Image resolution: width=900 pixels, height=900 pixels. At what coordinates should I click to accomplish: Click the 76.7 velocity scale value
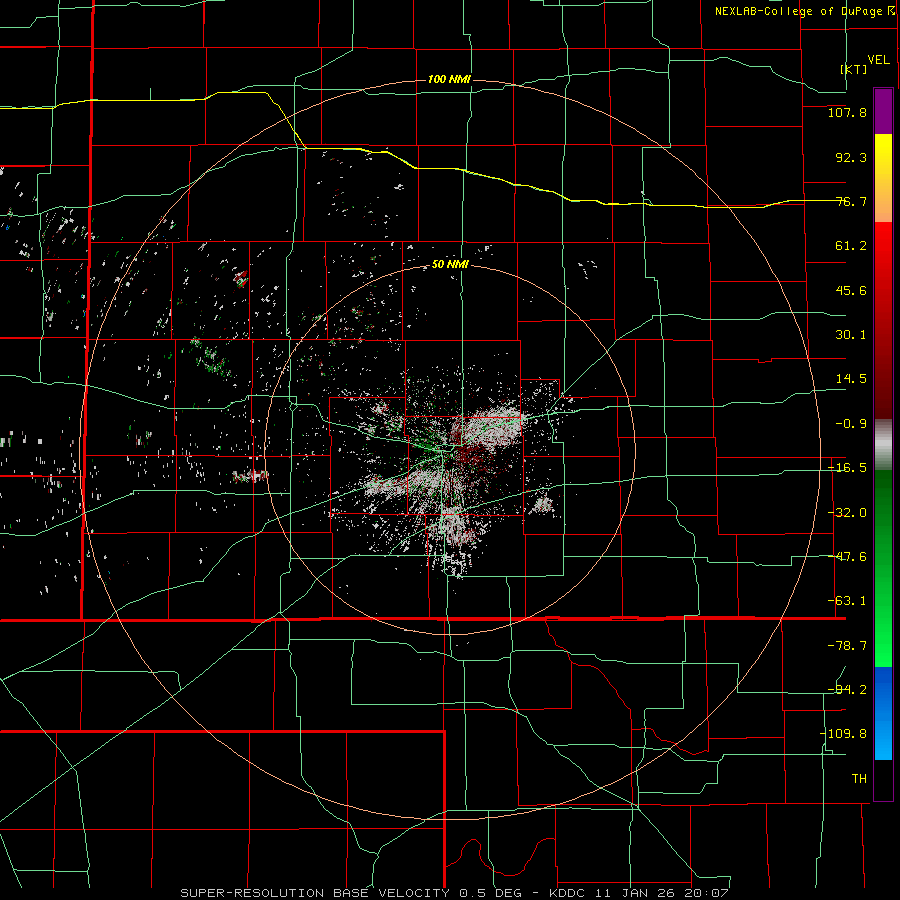(x=851, y=201)
